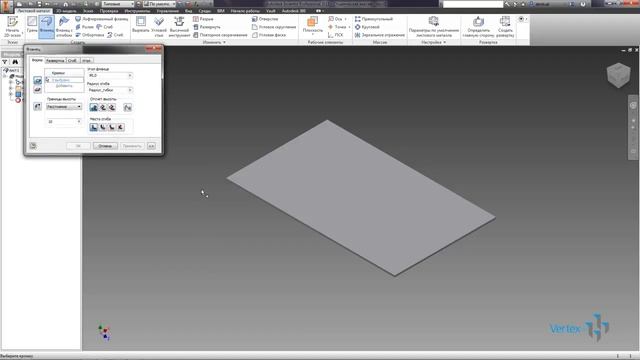Select third height datum option
Screen dimensions: 640x360
click(112, 107)
